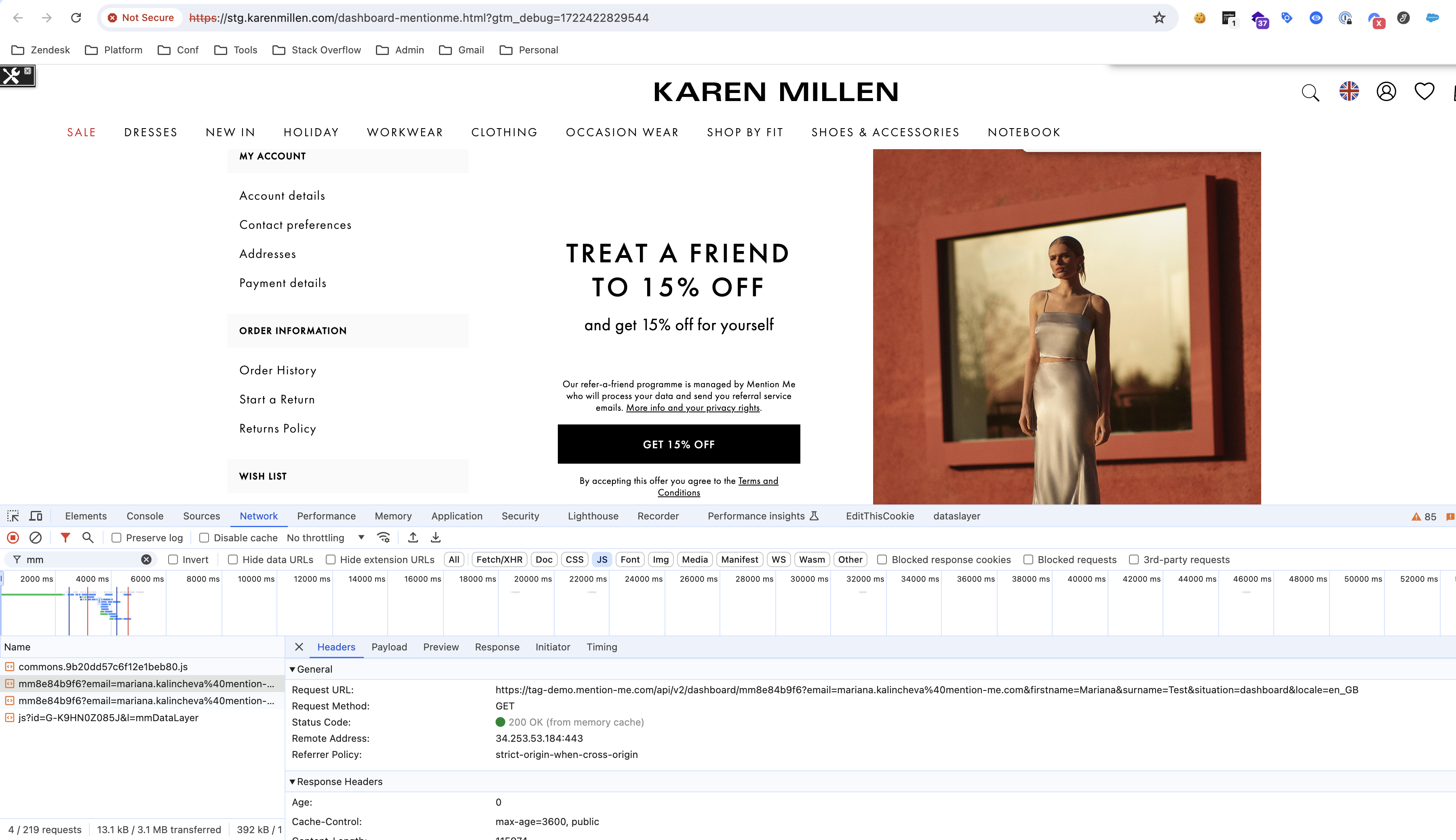
Task: Open the Gmail bookmarks folder
Action: (462, 50)
